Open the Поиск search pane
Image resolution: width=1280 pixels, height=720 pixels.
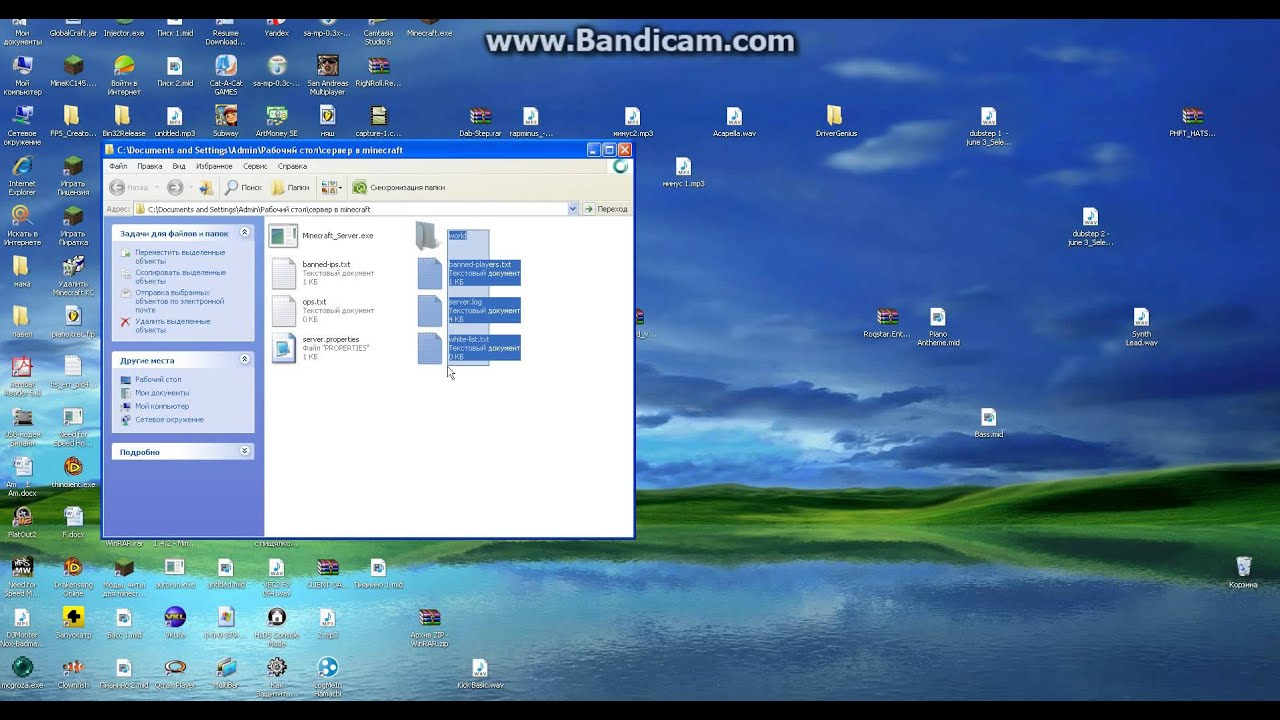tap(243, 187)
